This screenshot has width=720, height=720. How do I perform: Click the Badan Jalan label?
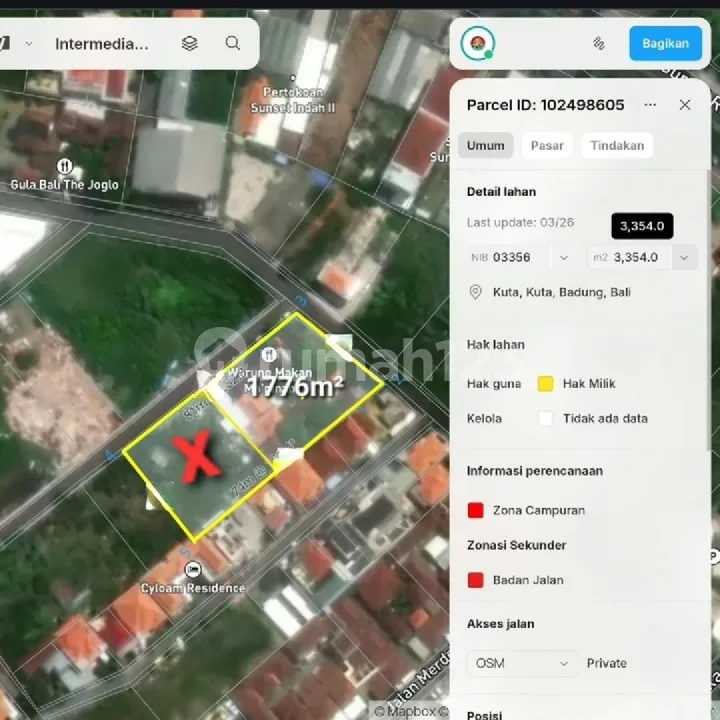(x=528, y=580)
